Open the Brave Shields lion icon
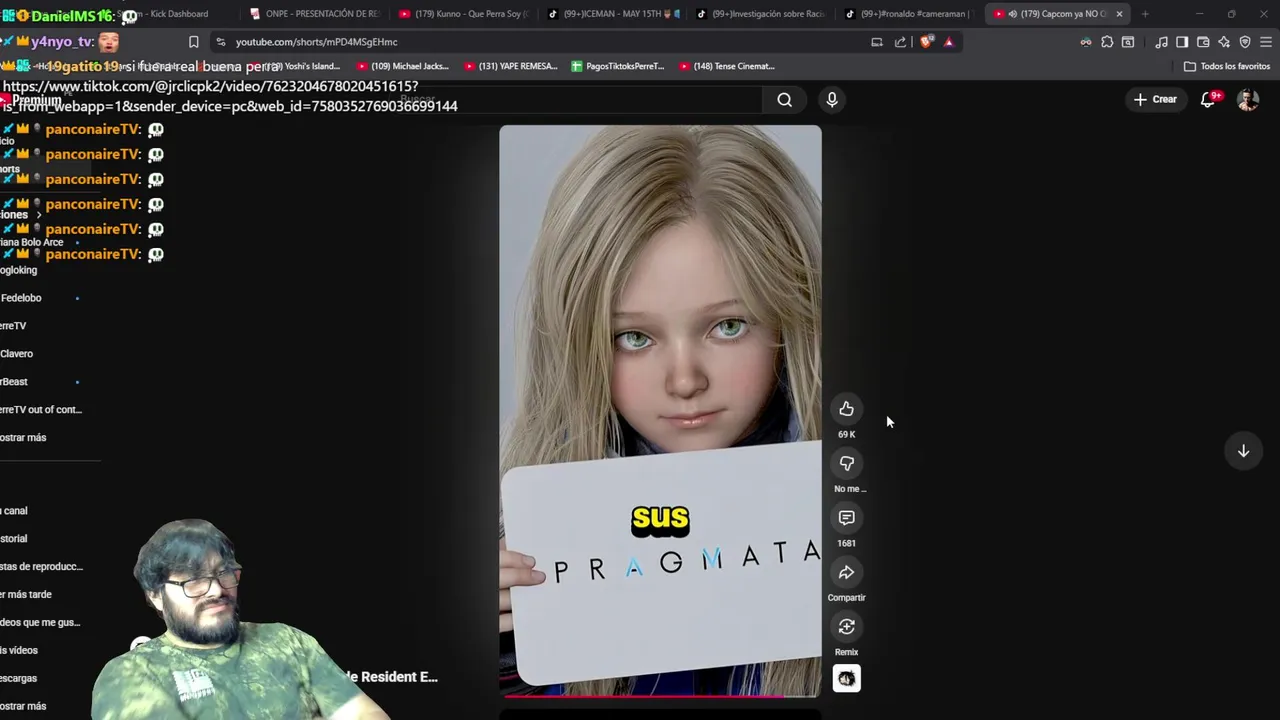The height and width of the screenshot is (720, 1280). [926, 42]
